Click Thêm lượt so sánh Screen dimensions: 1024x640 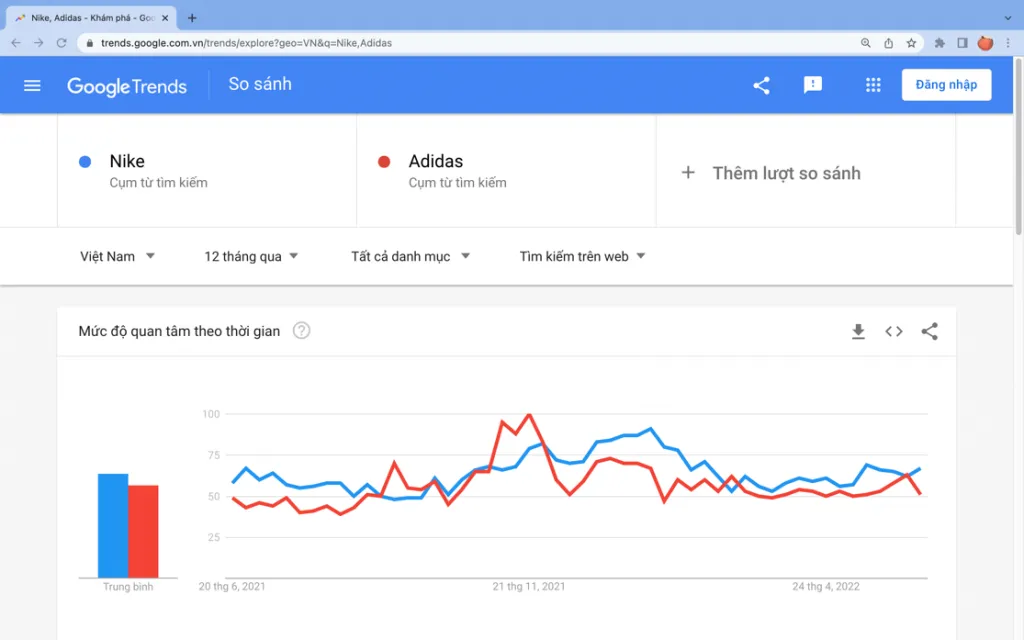click(x=771, y=173)
